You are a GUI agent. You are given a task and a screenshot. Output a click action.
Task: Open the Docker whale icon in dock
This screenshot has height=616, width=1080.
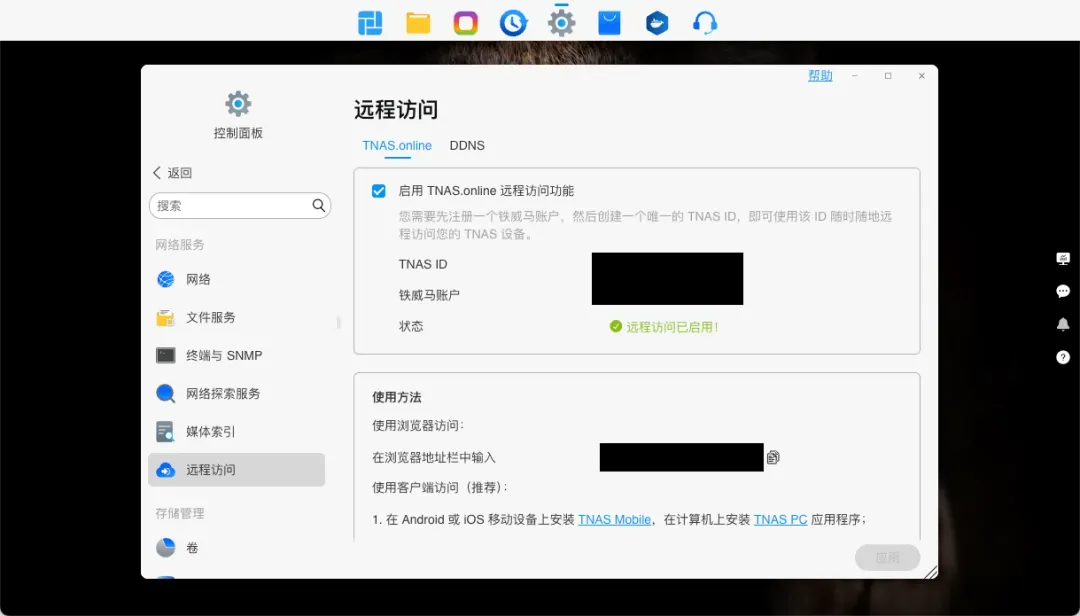pos(657,22)
